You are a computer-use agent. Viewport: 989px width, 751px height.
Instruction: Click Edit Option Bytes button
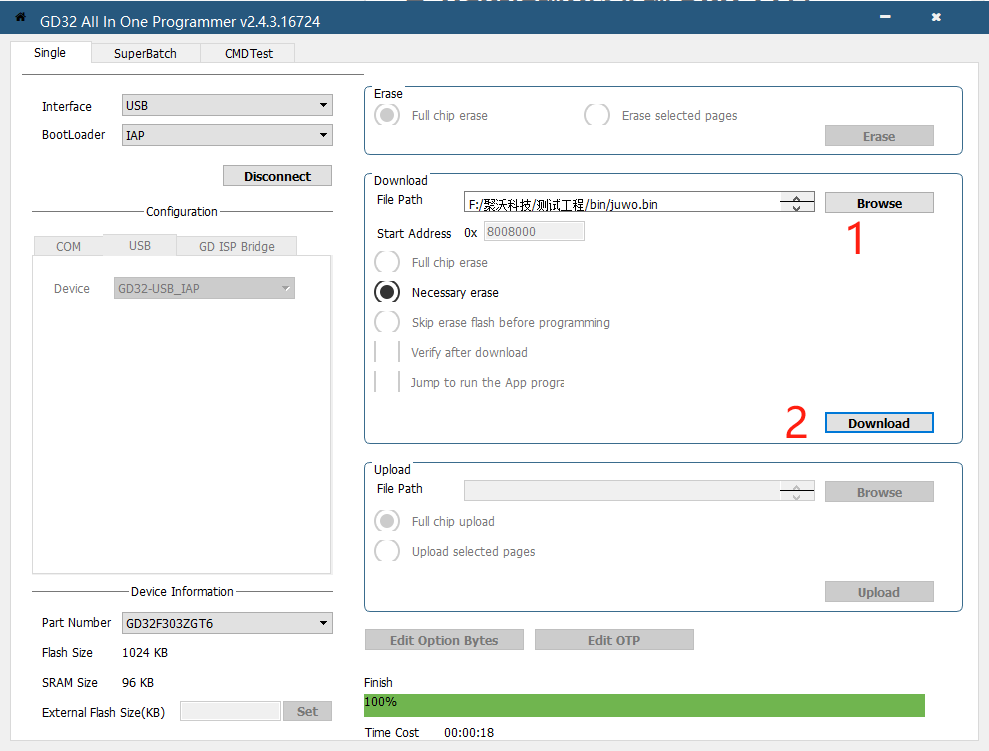click(444, 640)
